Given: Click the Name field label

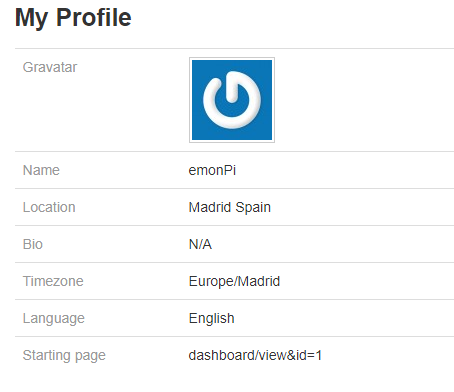Looking at the screenshot, I should tap(41, 170).
